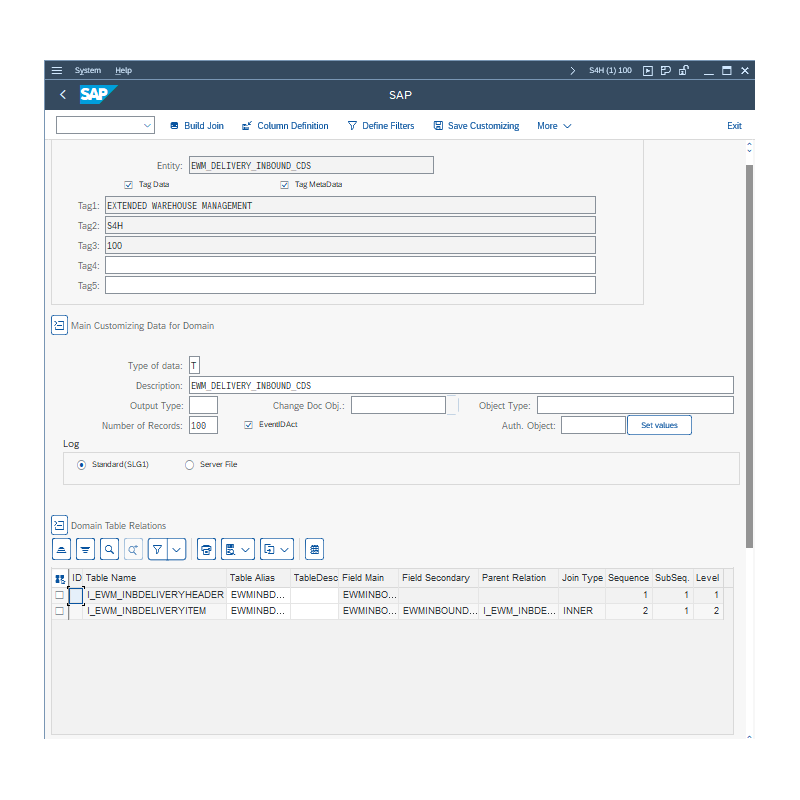Open the filter dropdown arrow in table toolbar
Screen dimensions: 800x800
coord(177,549)
